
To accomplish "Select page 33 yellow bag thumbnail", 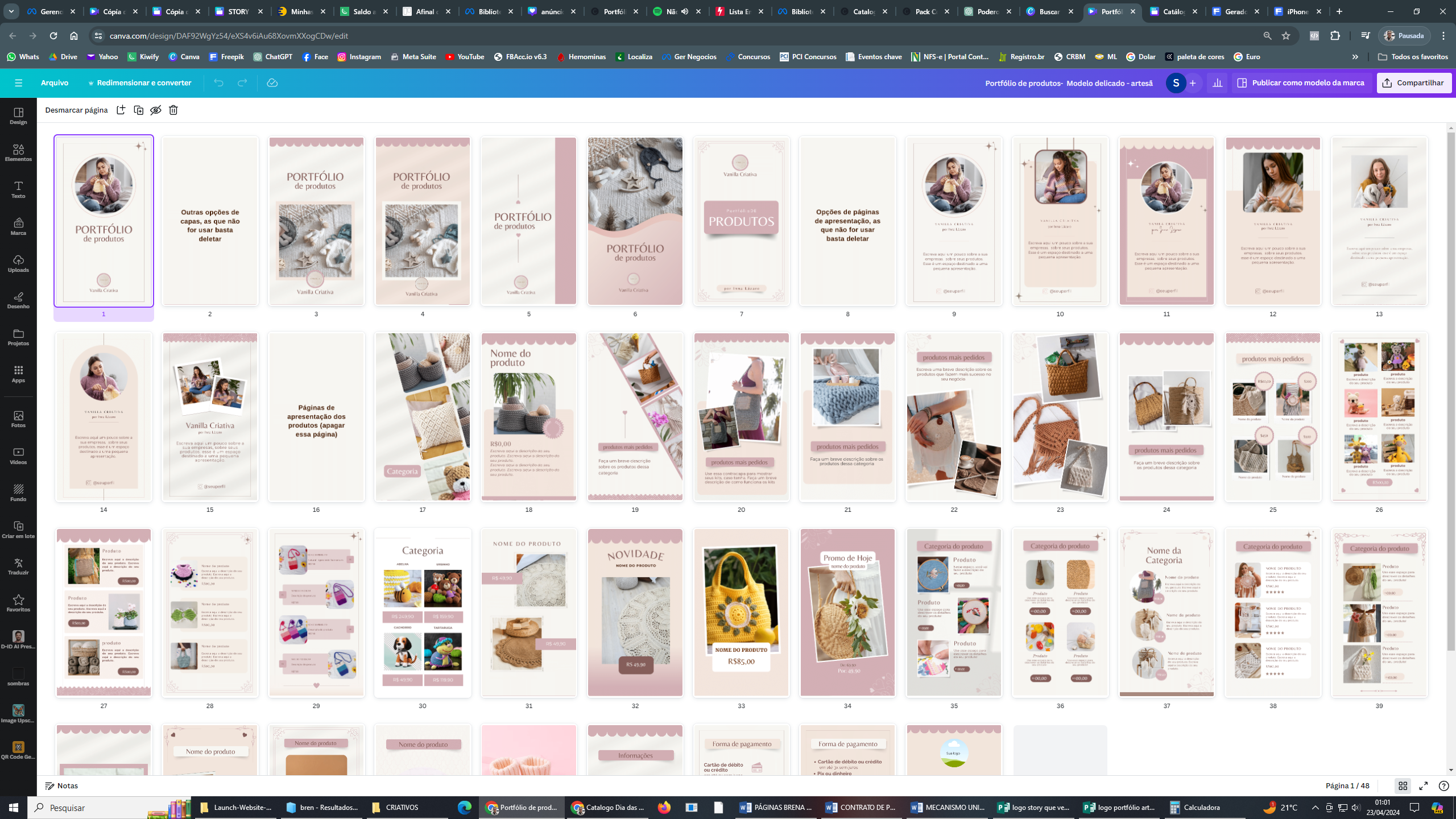I will coord(741,613).
